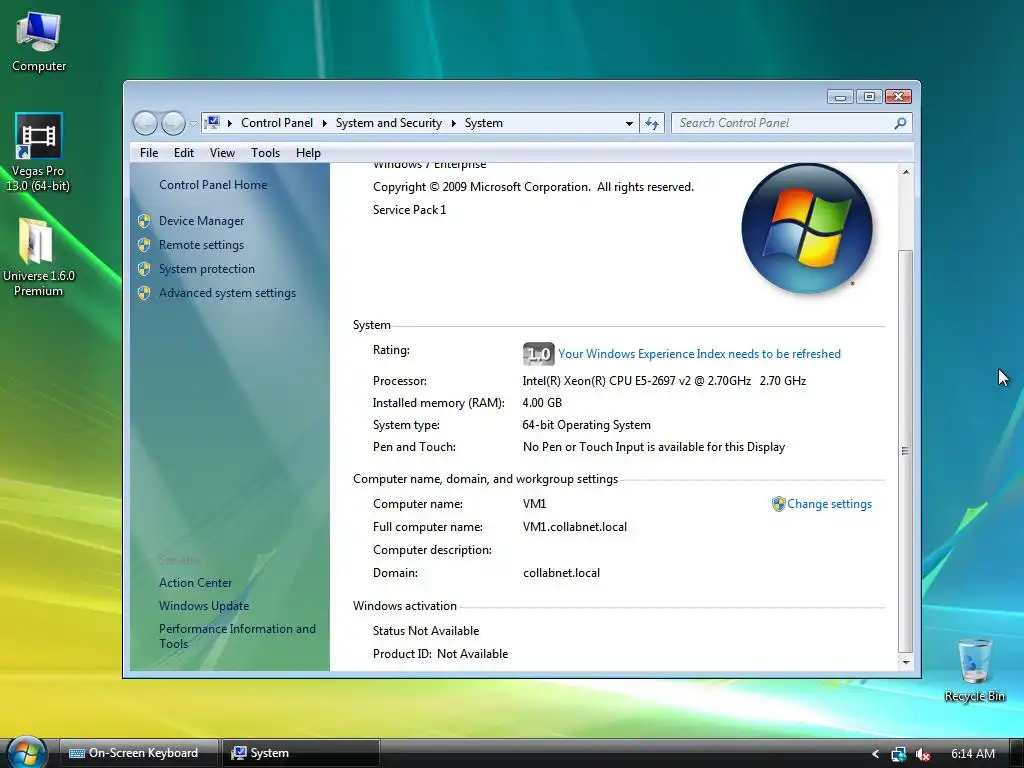Click the search magnifier icon
This screenshot has height=768, width=1024.
tap(900, 123)
